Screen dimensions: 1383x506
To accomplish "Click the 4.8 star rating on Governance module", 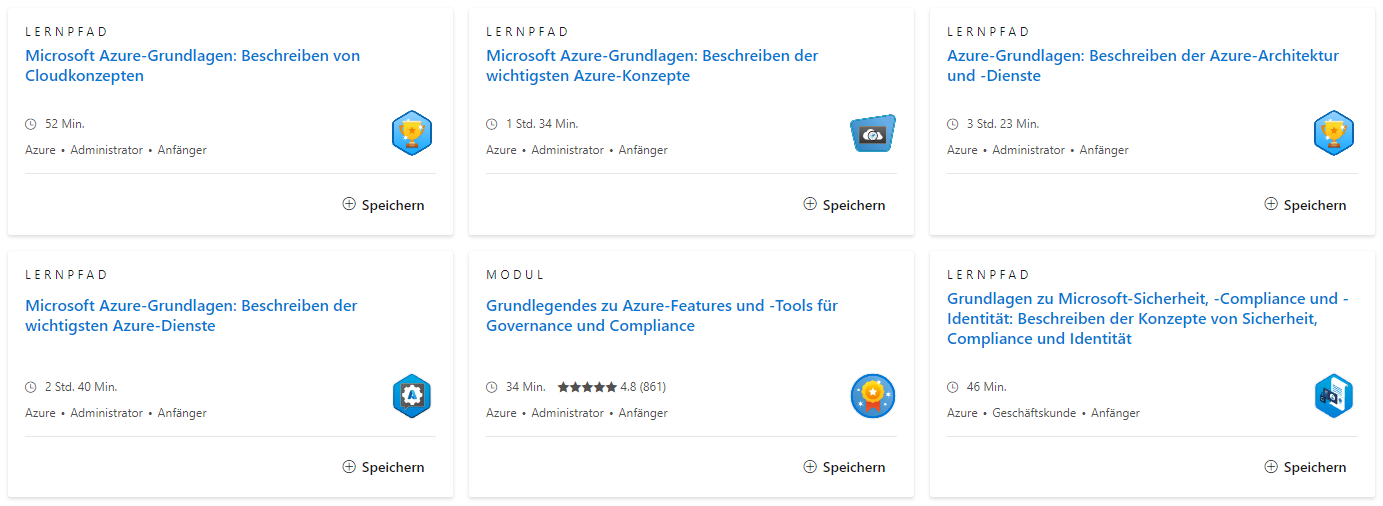I will (x=612, y=387).
